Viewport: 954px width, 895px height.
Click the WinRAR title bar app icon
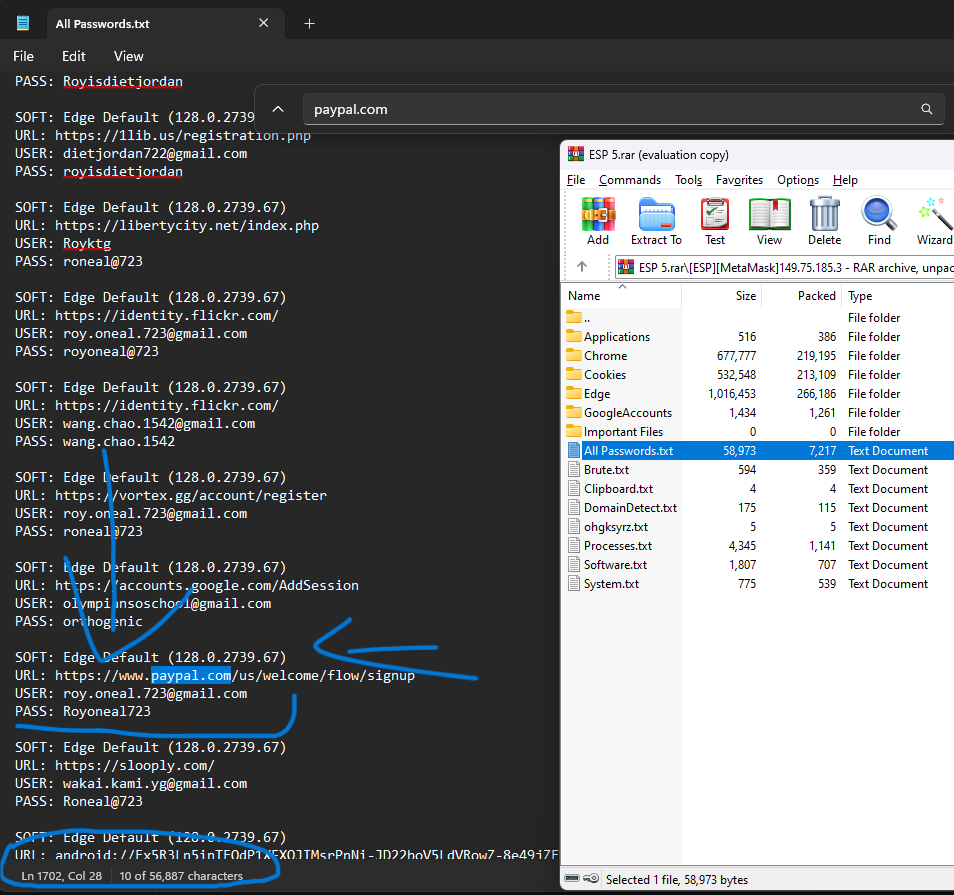coord(575,154)
